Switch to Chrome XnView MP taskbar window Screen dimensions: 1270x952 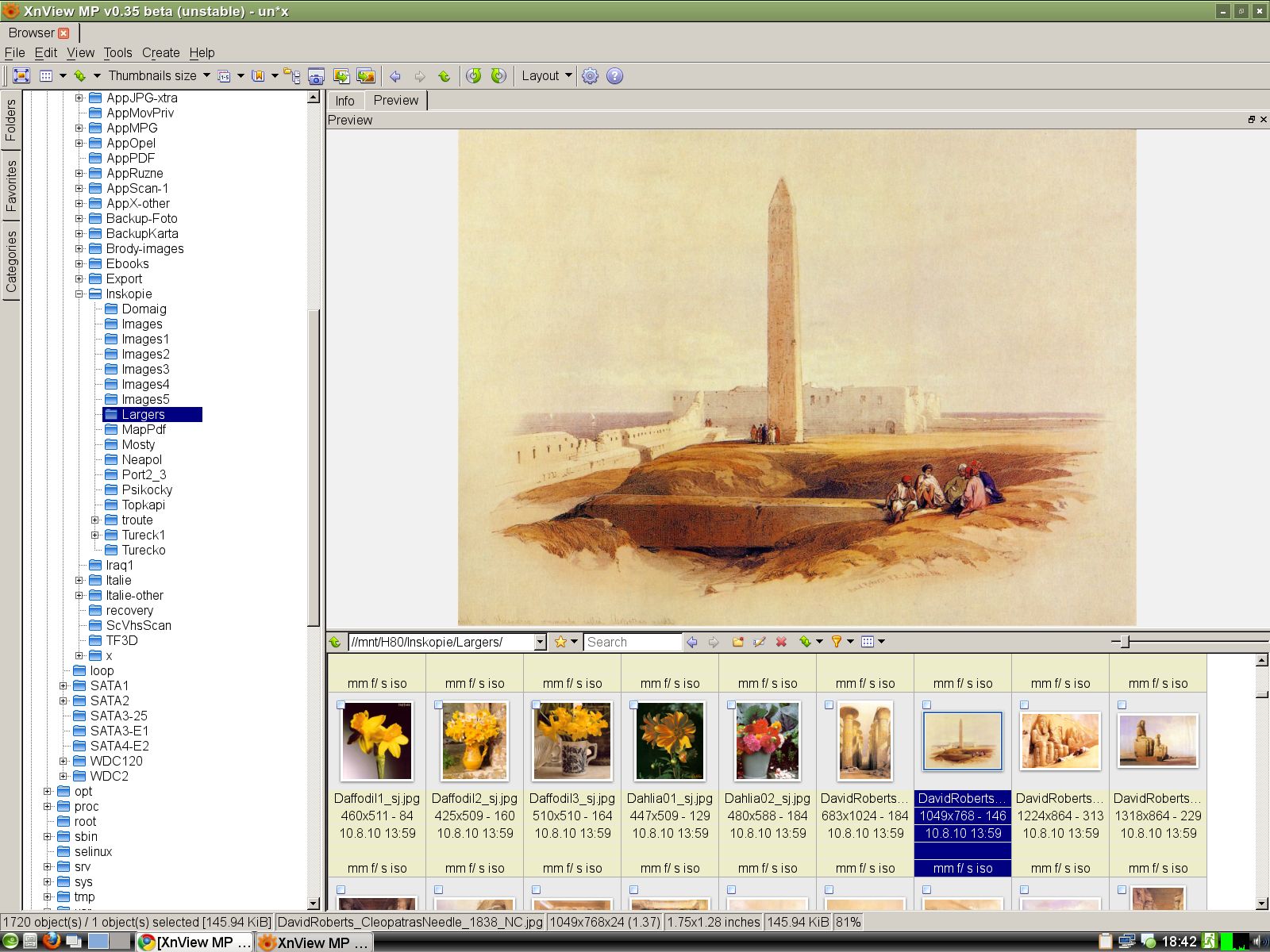(195, 942)
